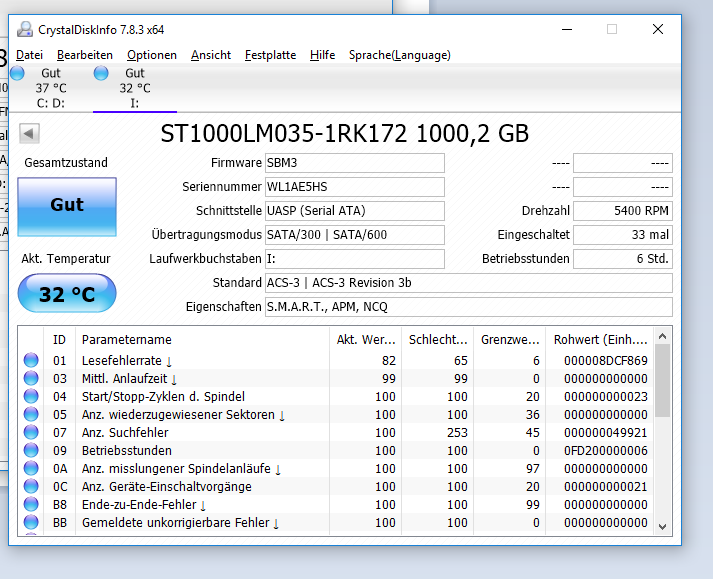Select the Ende-zu-Ende-Fehler parameter name
The image size is (713, 579).
click(139, 505)
